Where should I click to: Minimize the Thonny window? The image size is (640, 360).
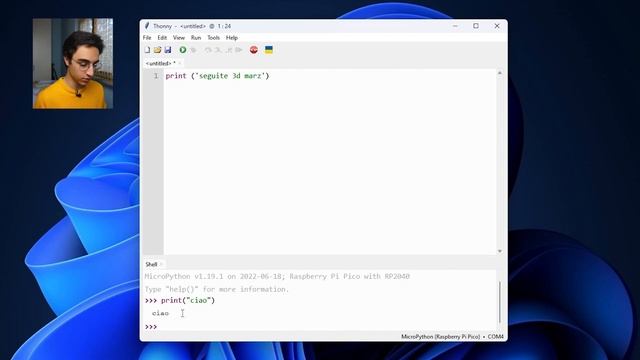click(x=455, y=26)
